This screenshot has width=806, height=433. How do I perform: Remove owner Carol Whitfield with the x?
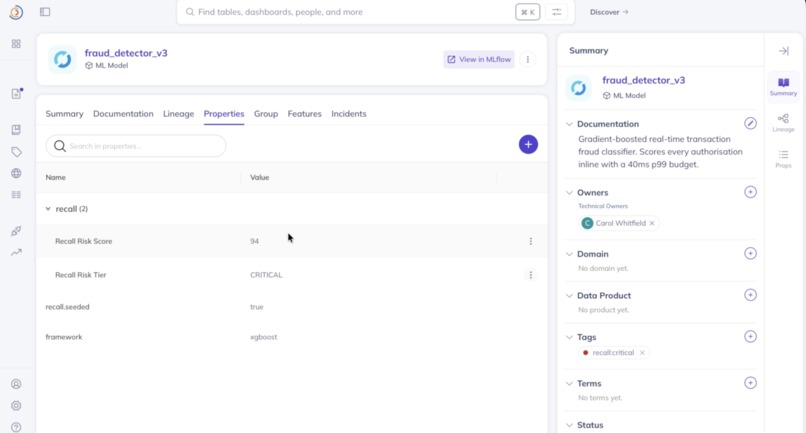pos(652,223)
